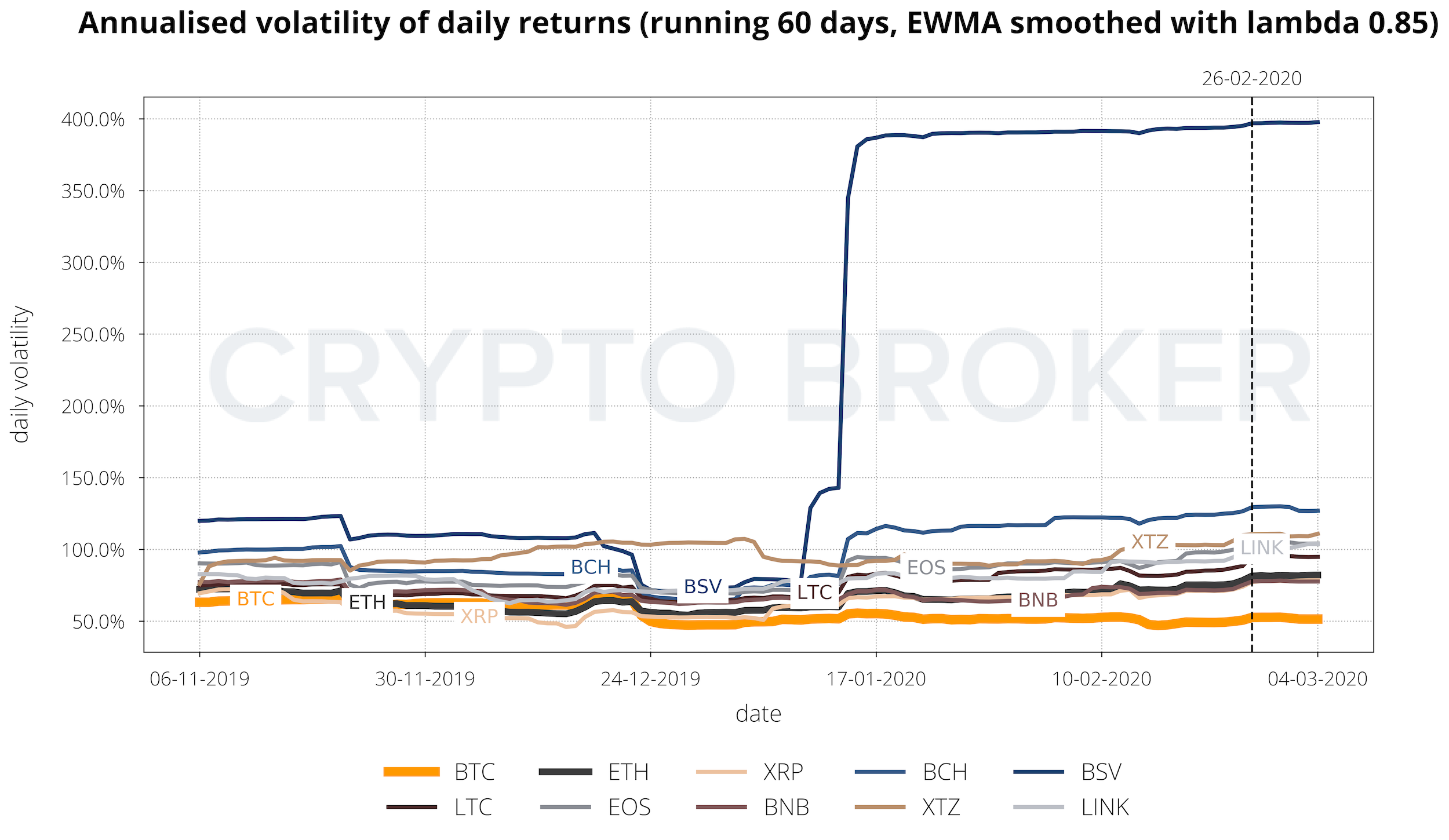Click the 400.0% y-axis tick label
Viewport: 1449px width, 840px height.
pyautogui.click(x=93, y=120)
